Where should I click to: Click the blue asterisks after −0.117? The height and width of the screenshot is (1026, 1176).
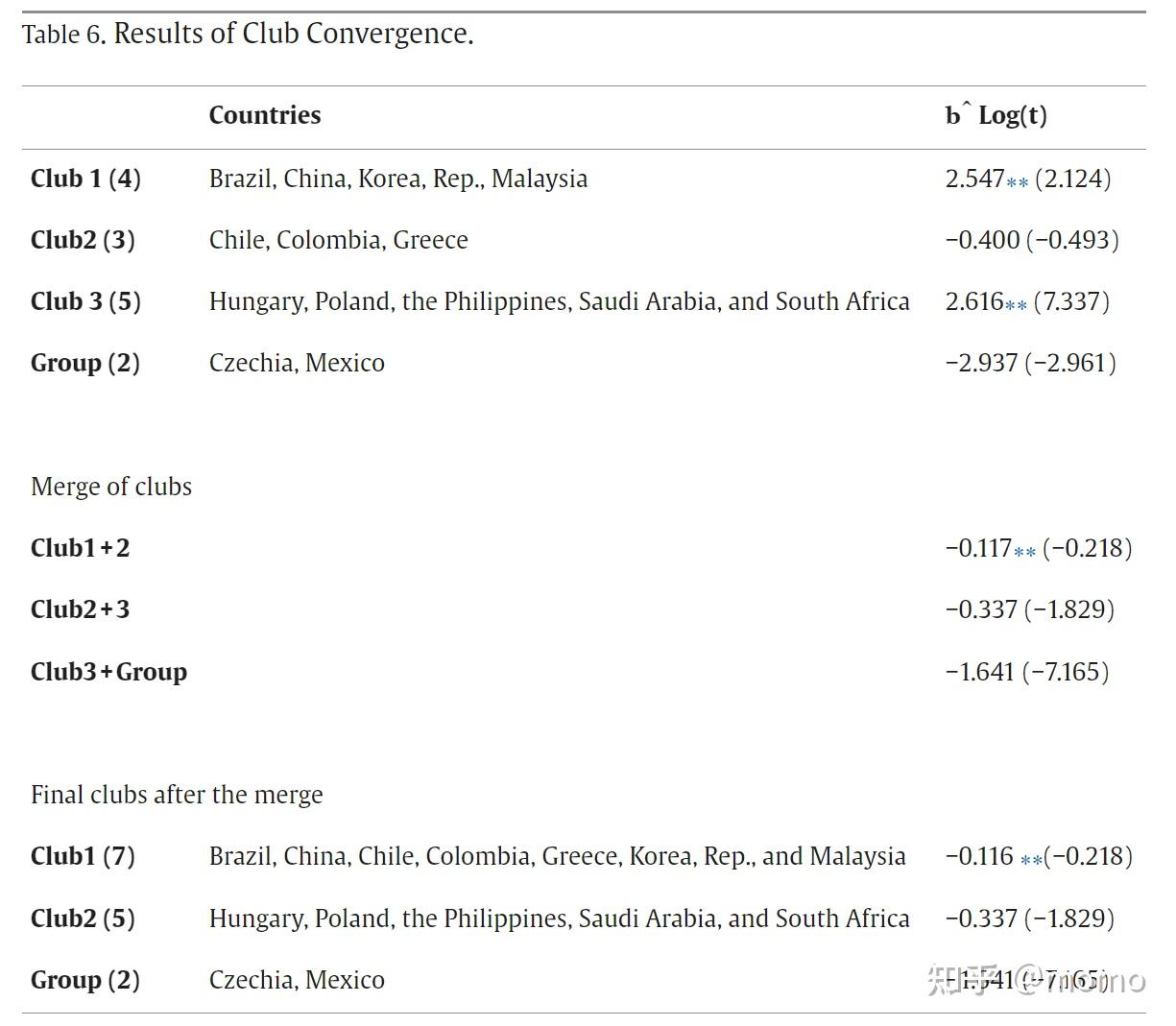coord(1025,552)
